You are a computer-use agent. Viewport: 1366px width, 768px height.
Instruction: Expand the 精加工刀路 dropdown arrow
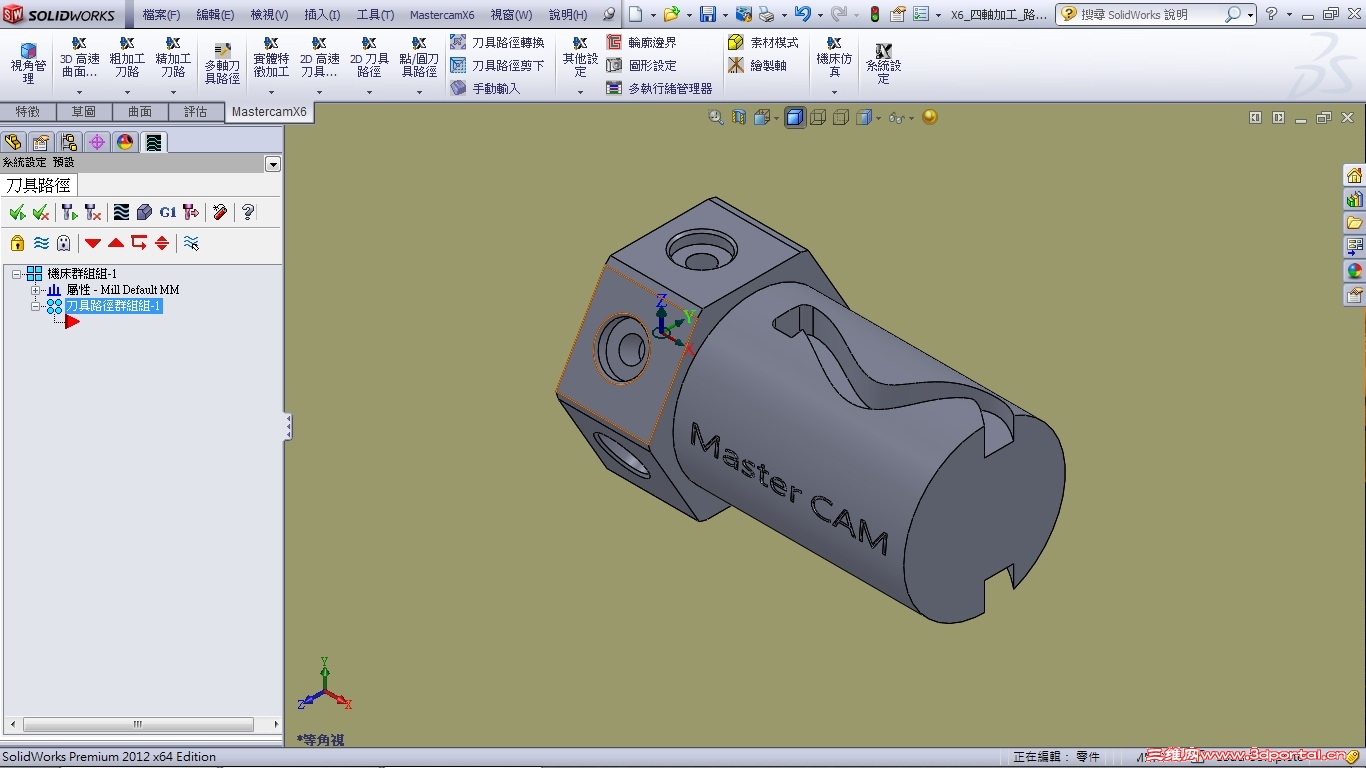(173, 92)
